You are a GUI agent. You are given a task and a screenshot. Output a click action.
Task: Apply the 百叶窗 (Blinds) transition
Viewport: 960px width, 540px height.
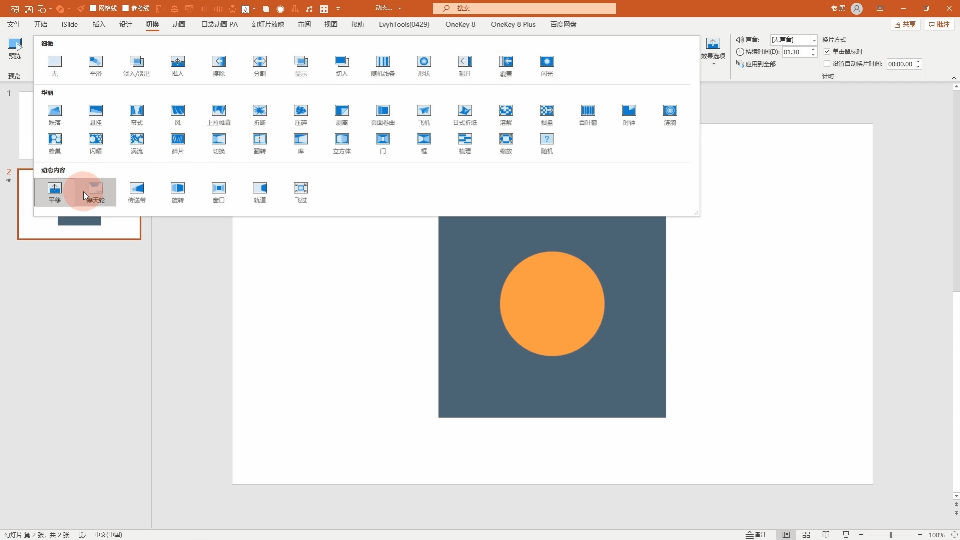(x=588, y=114)
